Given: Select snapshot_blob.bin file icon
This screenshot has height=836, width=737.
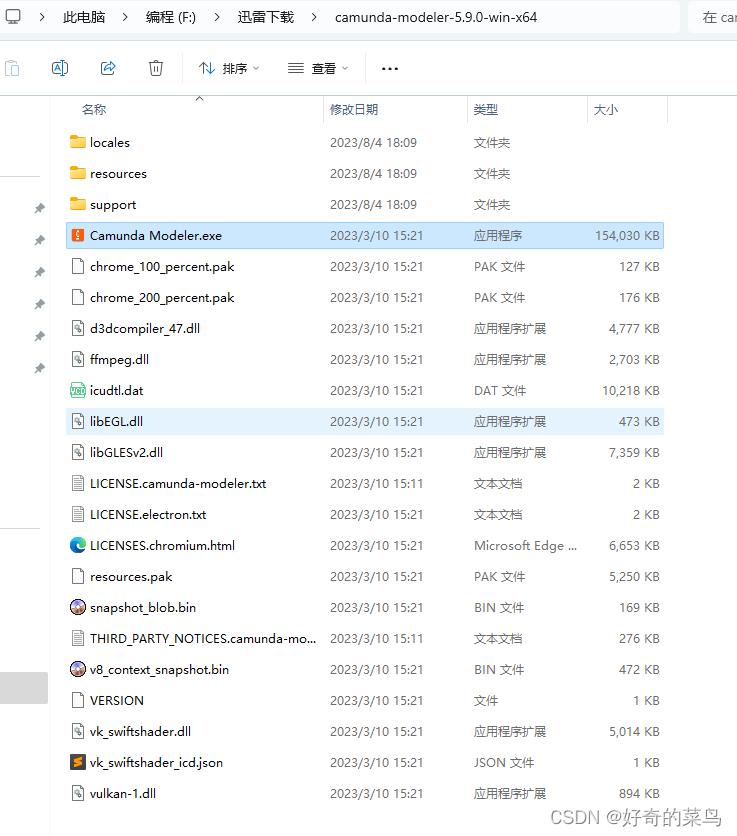Looking at the screenshot, I should pyautogui.click(x=78, y=607).
